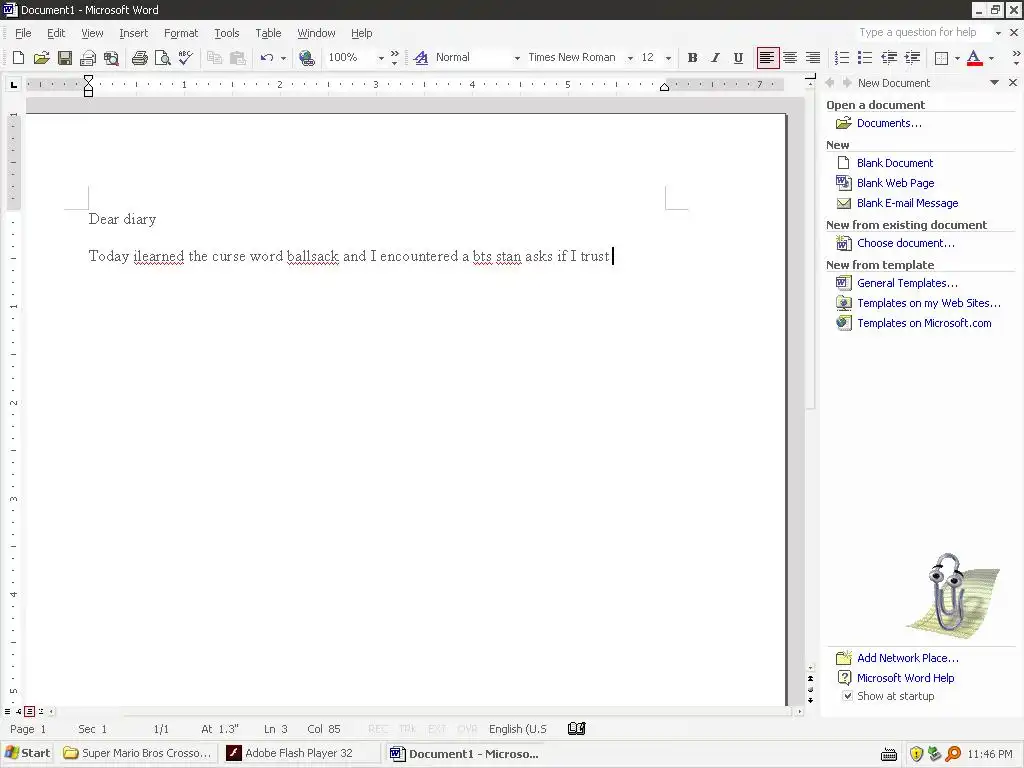Screen dimensions: 1024x768
Task: Open the Style dropdown showing Normal
Action: [x=517, y=58]
